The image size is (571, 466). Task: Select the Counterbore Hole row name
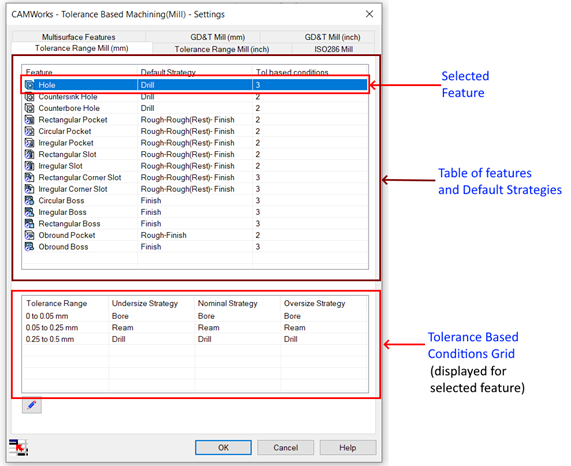pos(69,108)
